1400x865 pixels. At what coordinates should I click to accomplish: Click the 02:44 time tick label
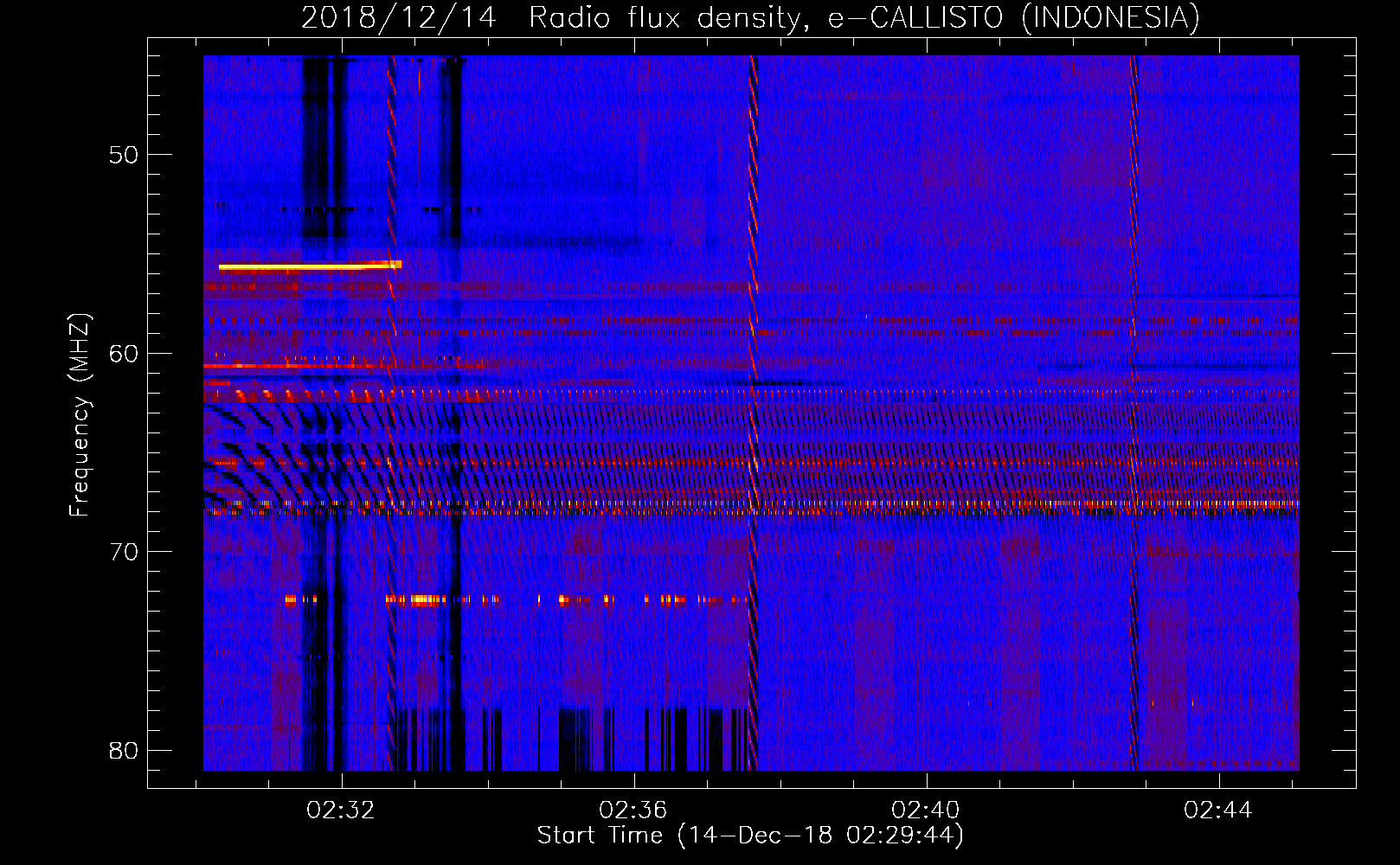pos(1218,810)
